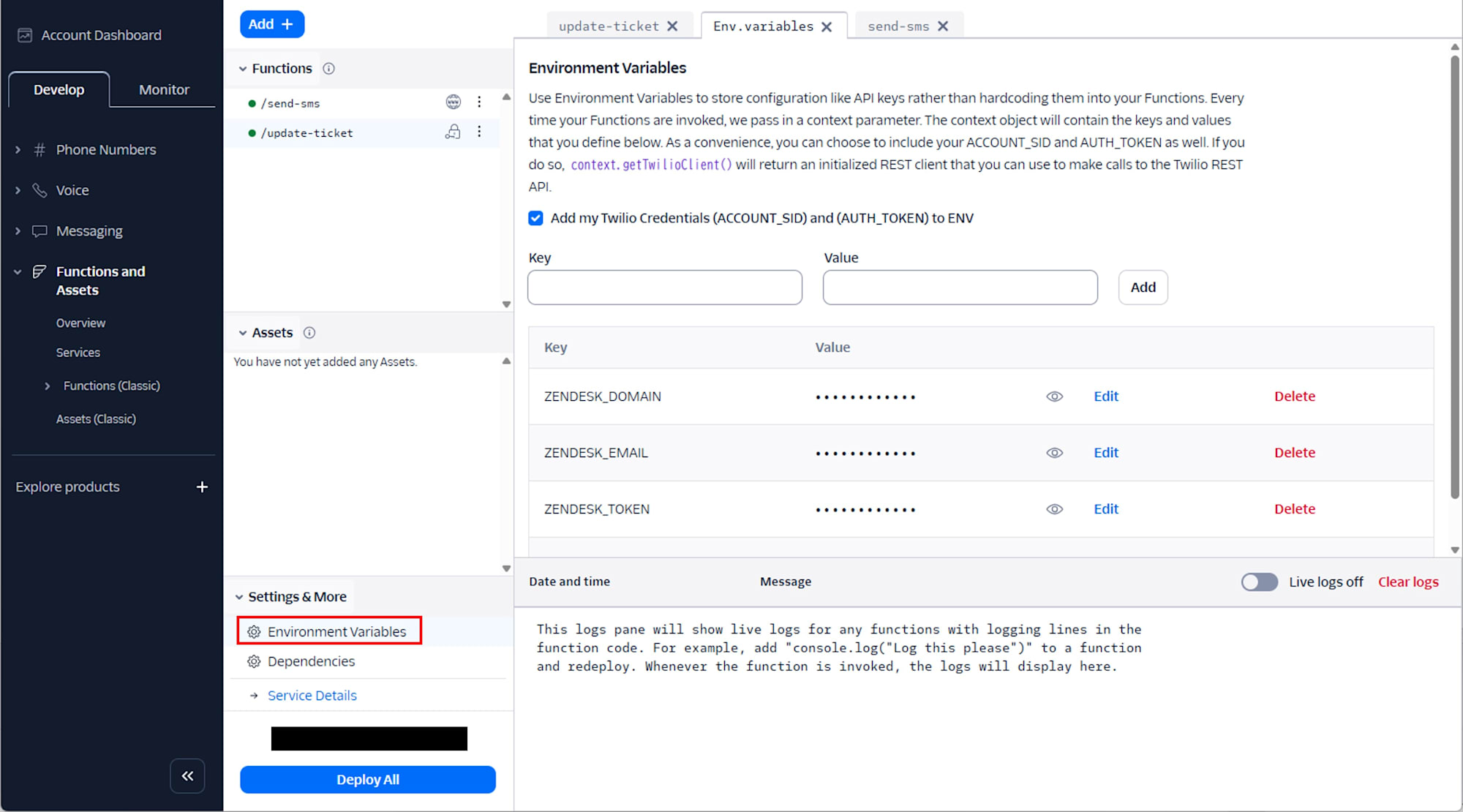1463x812 pixels.
Task: Click the Add button next to Value field
Action: 1143,287
